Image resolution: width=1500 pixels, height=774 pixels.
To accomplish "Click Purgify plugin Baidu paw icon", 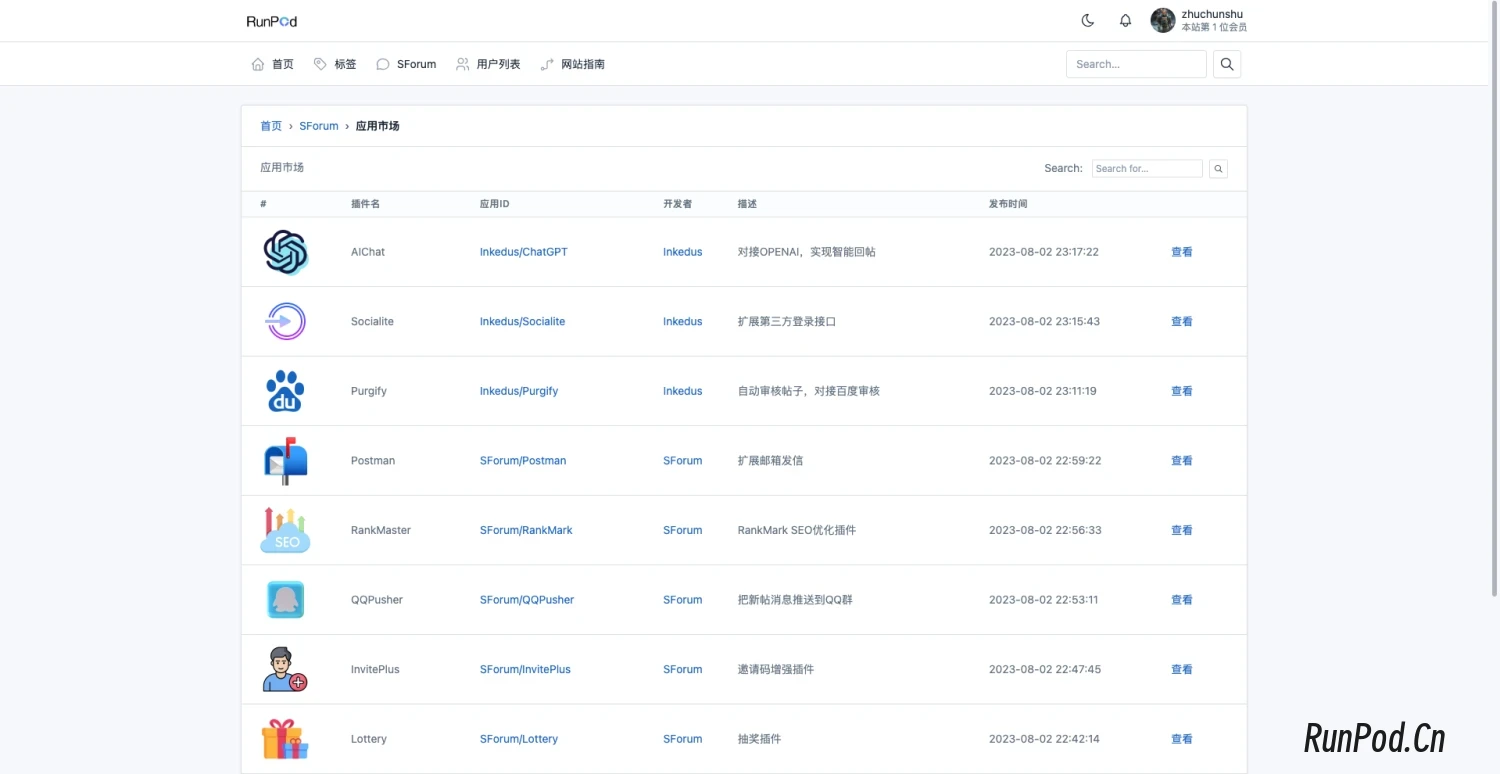I will (x=286, y=391).
